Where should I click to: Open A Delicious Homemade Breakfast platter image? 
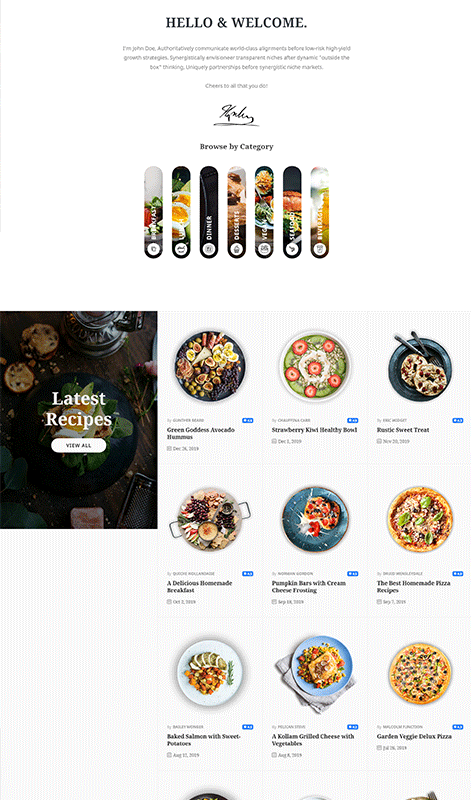(210, 519)
